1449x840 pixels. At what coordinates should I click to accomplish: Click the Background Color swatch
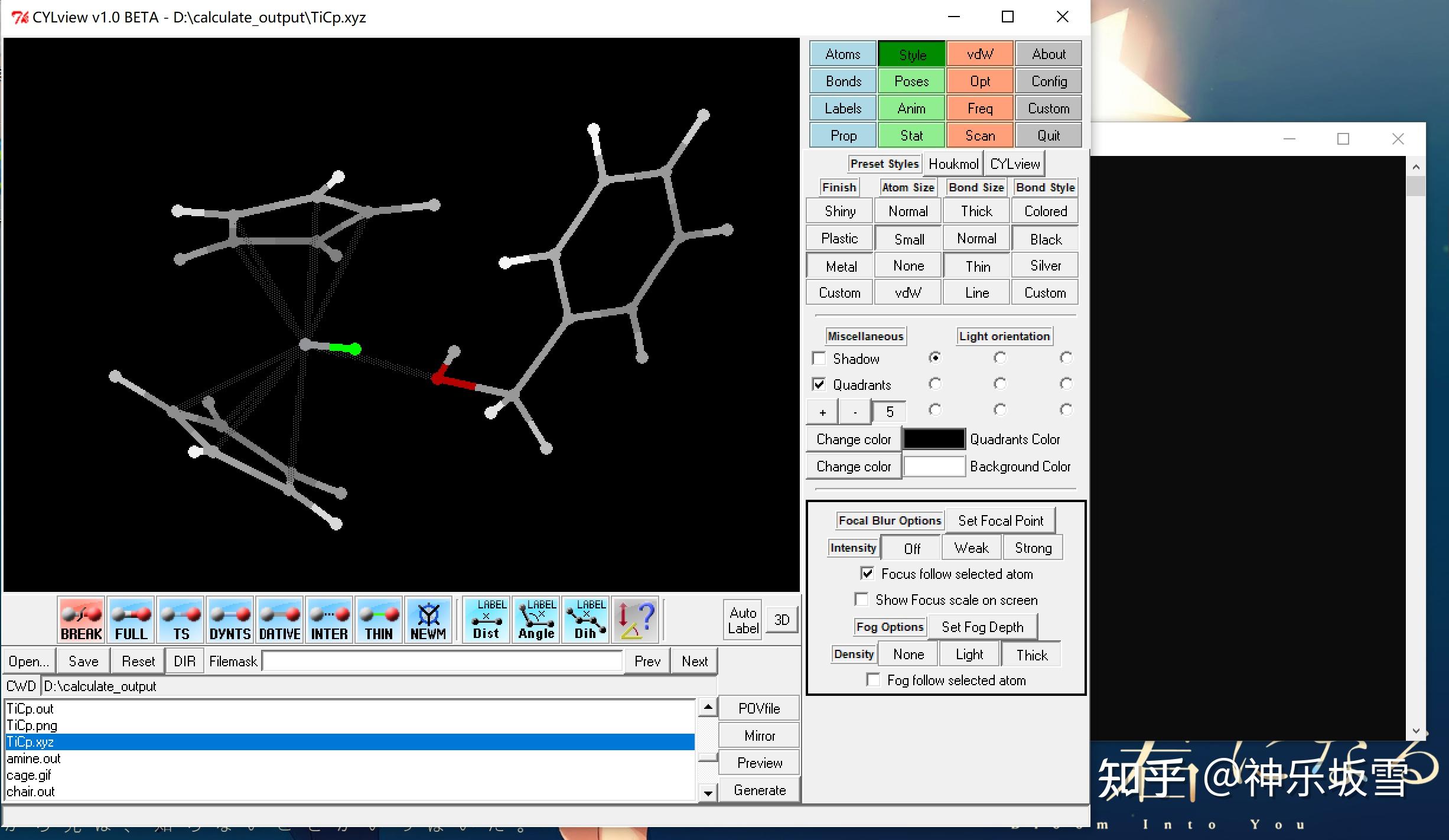click(x=934, y=467)
